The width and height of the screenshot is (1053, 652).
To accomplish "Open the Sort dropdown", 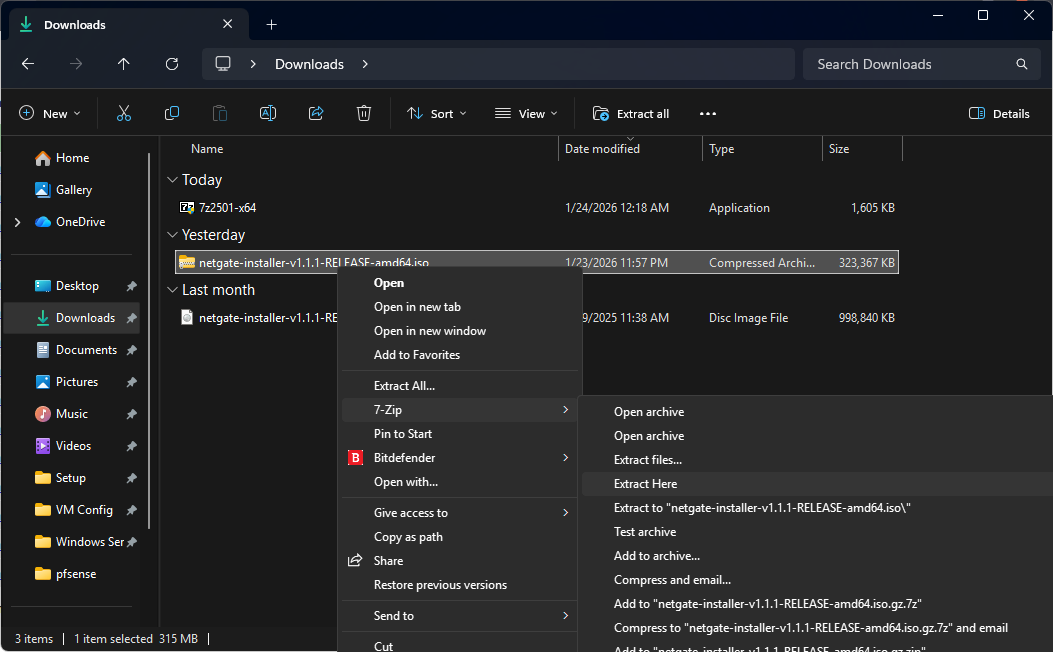I will point(437,114).
